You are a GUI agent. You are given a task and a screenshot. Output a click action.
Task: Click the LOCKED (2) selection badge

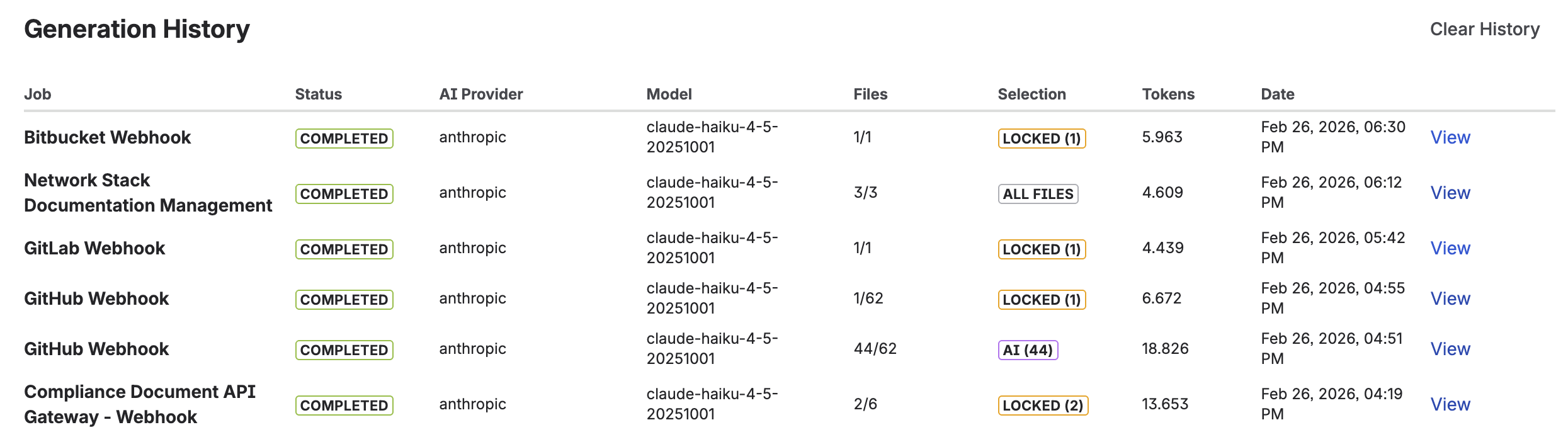(x=1043, y=406)
